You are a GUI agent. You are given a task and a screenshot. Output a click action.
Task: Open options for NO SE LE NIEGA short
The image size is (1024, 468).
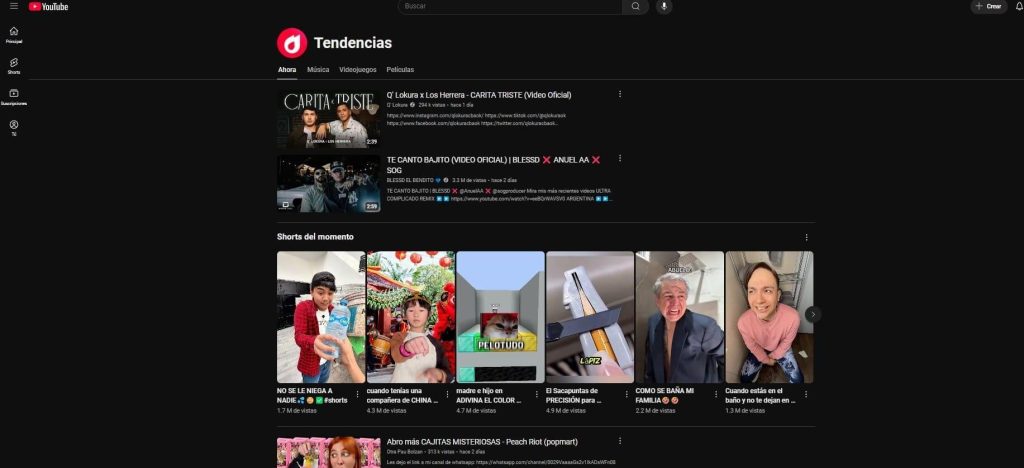pyautogui.click(x=357, y=394)
